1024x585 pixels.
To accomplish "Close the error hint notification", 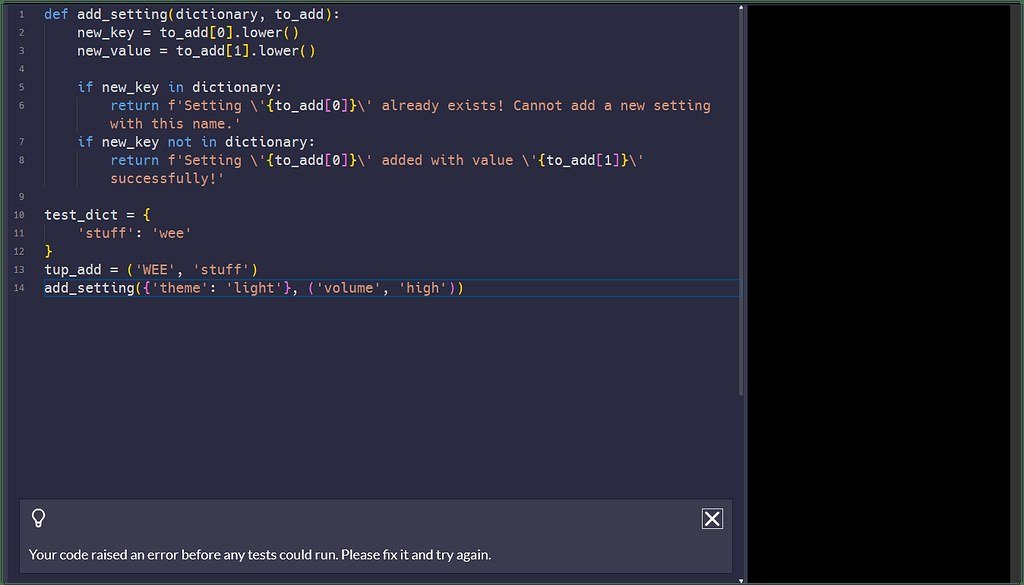I will pyautogui.click(x=712, y=519).
